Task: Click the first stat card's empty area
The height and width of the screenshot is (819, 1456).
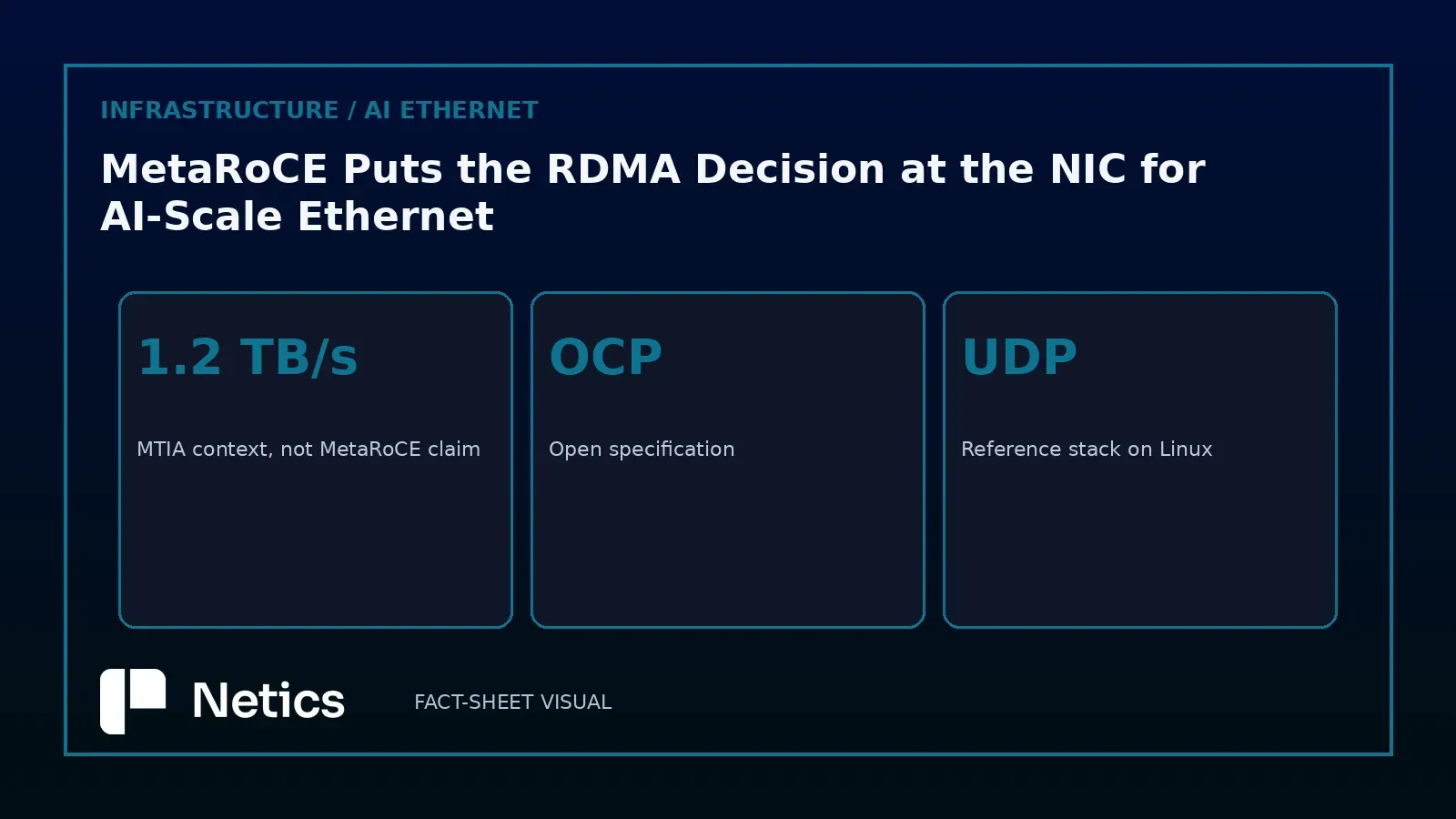Action: click(316, 546)
